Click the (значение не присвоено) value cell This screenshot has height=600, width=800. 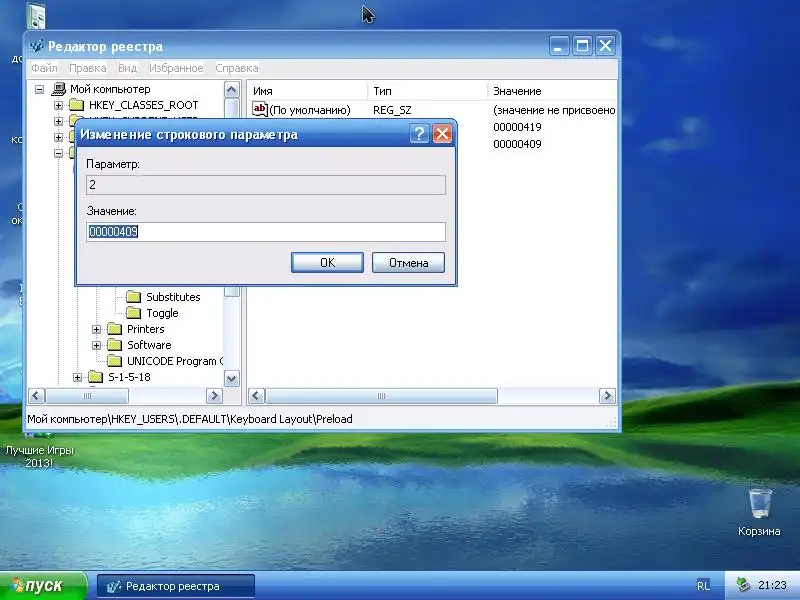[554, 110]
